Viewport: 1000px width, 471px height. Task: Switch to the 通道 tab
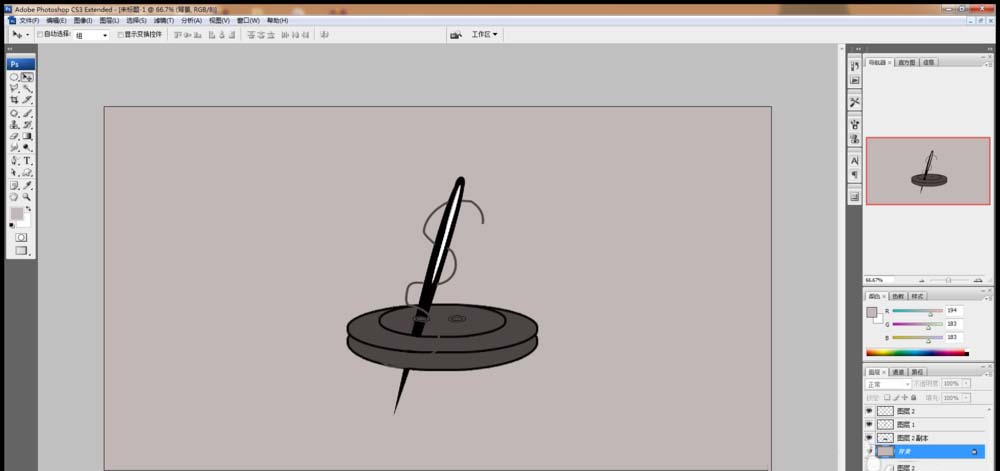[898, 372]
